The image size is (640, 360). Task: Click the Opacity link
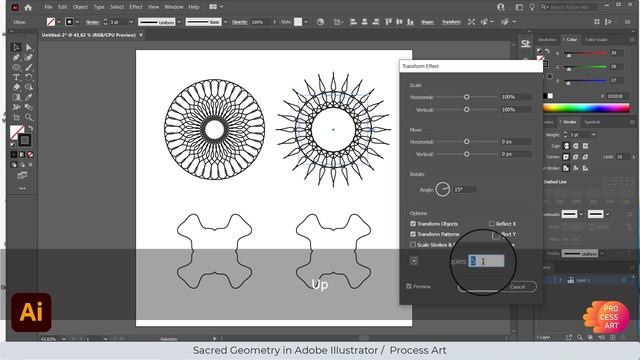point(240,22)
